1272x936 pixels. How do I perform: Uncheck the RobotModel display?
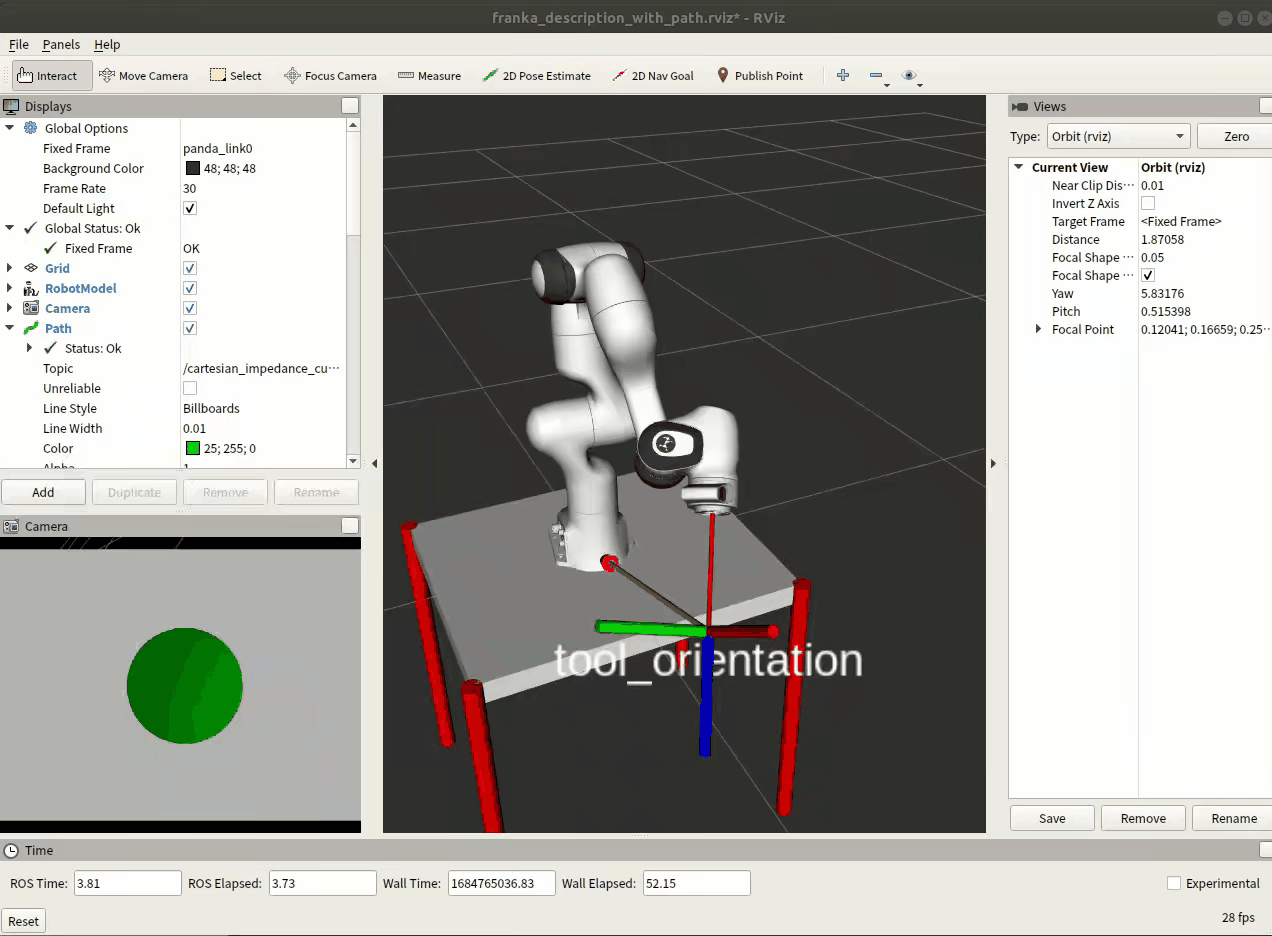click(190, 288)
